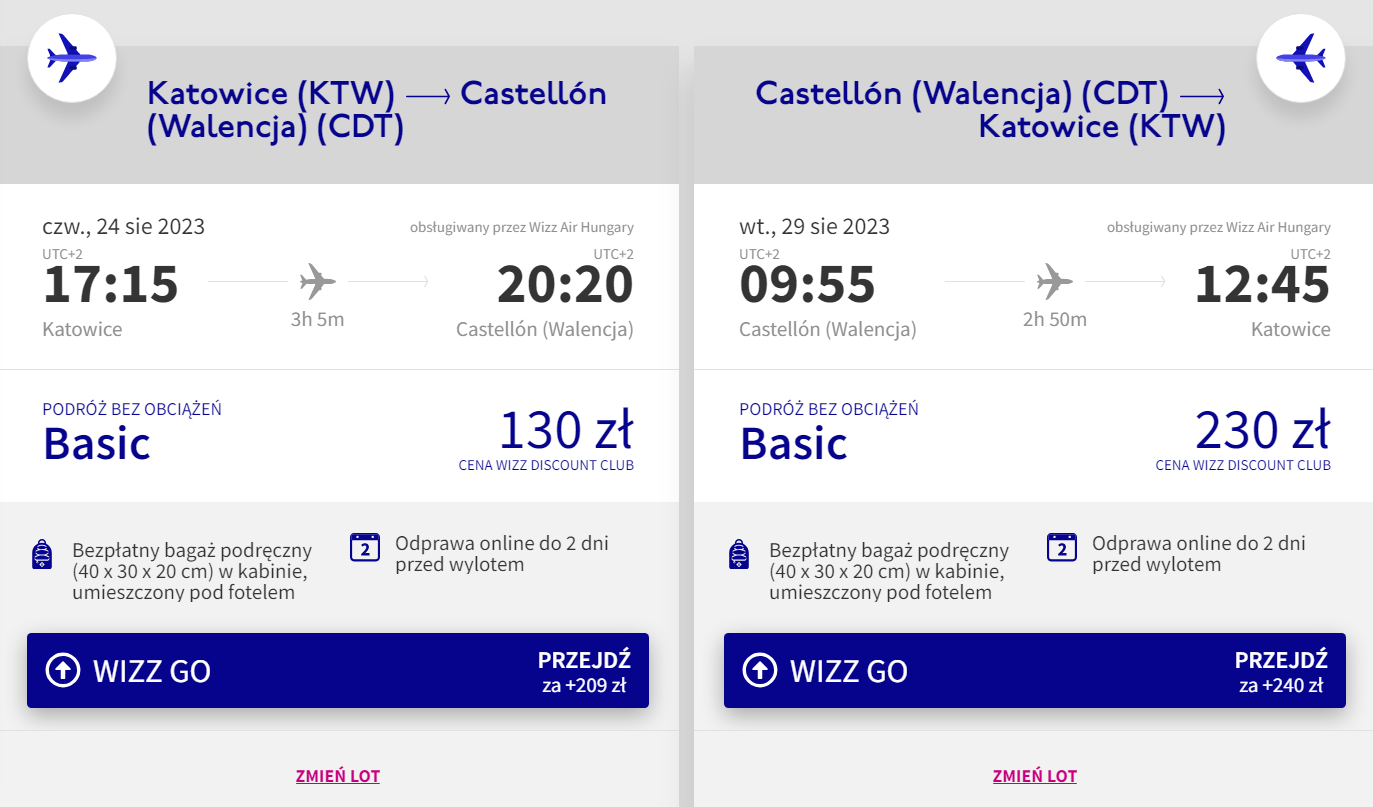Click the backpack baggage icon in the return card
Image resolution: width=1373 pixels, height=807 pixels.
pos(739,554)
